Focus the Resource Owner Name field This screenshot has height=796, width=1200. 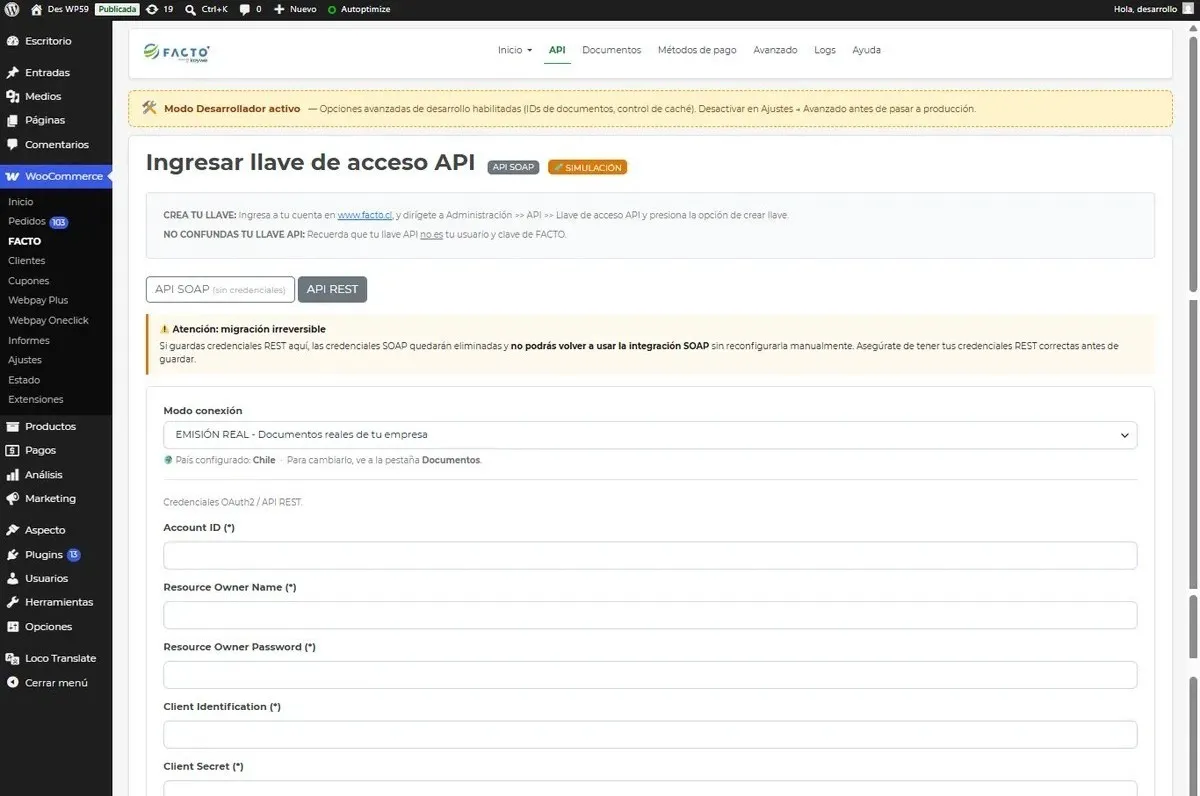(650, 615)
